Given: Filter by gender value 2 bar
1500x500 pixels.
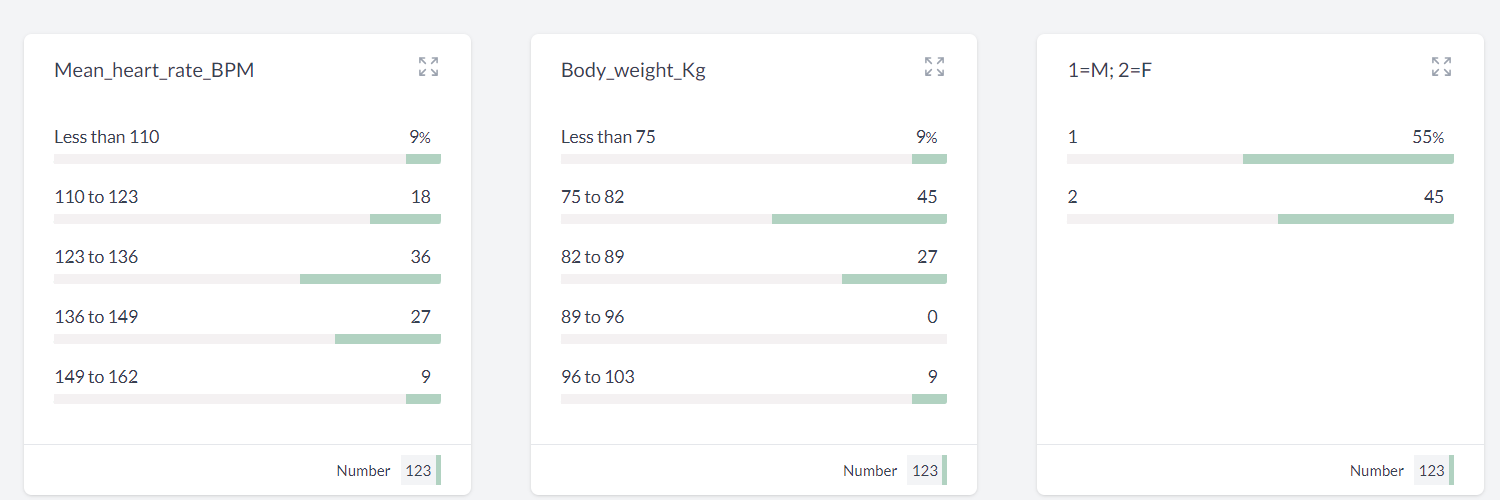Looking at the screenshot, I should pyautogui.click(x=1260, y=219).
